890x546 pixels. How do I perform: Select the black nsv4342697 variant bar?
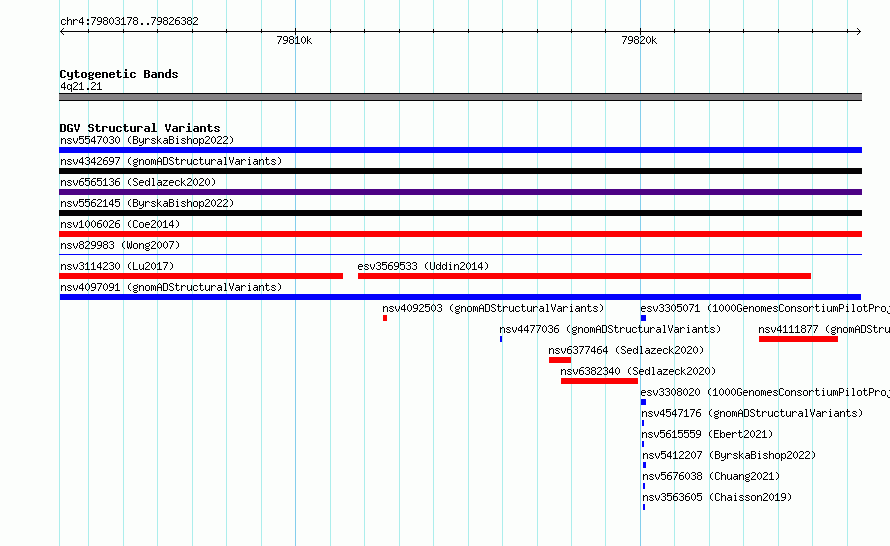coord(460,171)
